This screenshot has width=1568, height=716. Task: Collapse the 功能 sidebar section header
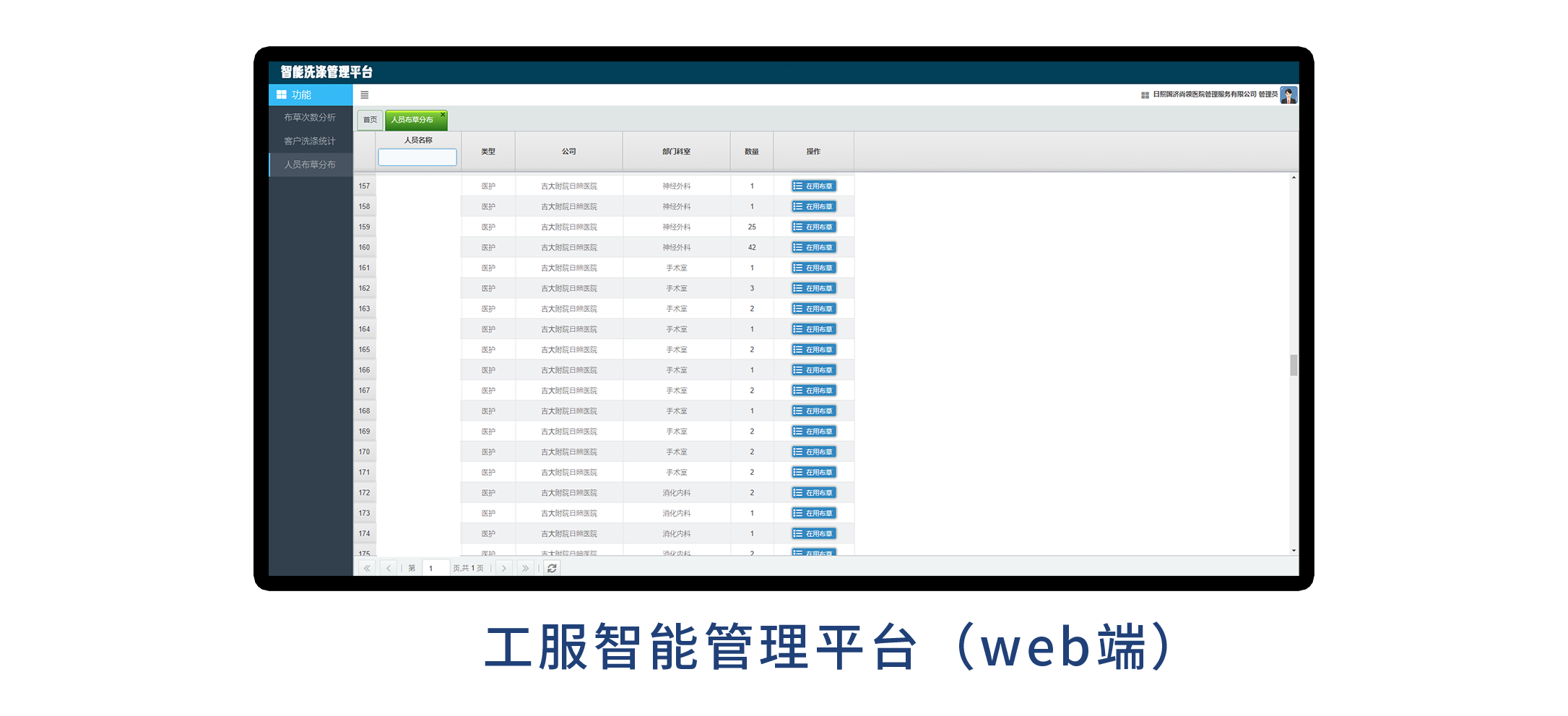point(311,95)
